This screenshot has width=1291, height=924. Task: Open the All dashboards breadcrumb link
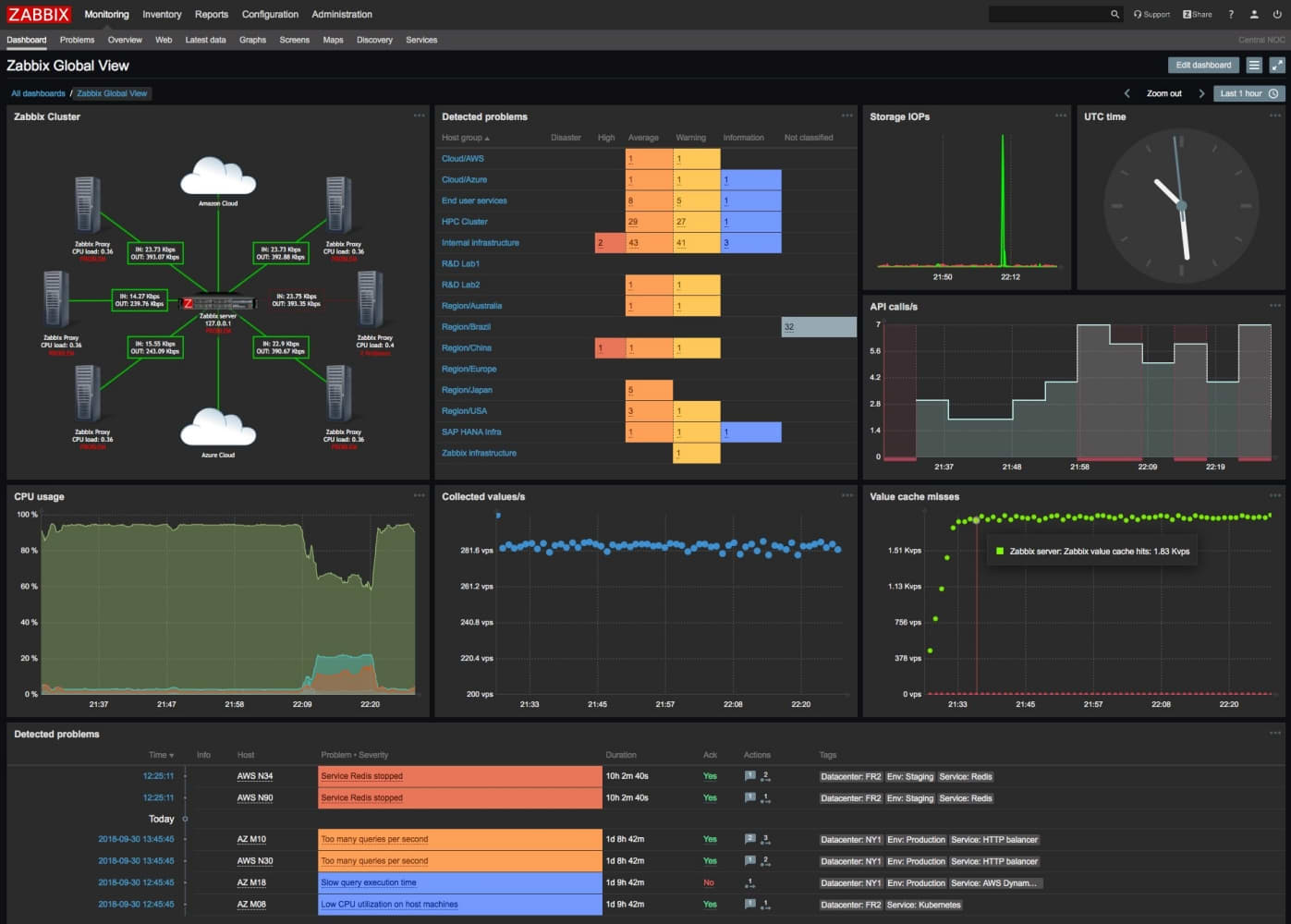(38, 92)
